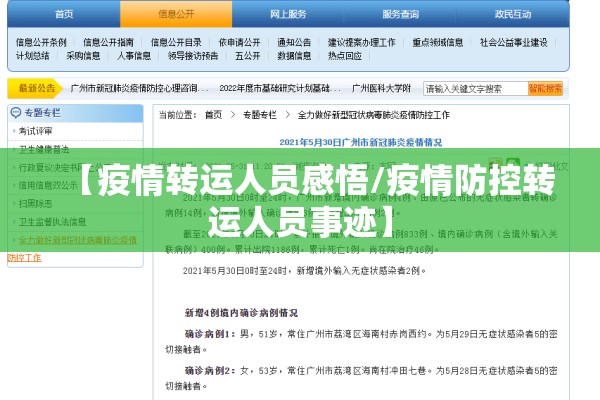Select the 服务查询 tab
The width and height of the screenshot is (600, 400).
[x=400, y=14]
